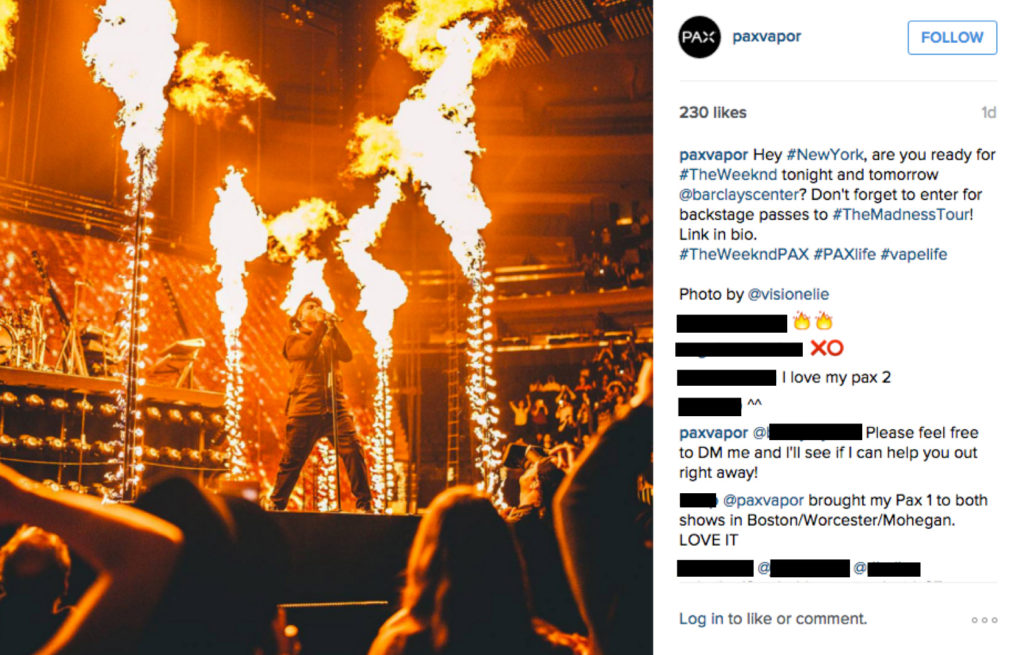Screen dimensions: 1024x655
Task: Open the #TheMadnessTour hashtag
Action: pos(901,214)
